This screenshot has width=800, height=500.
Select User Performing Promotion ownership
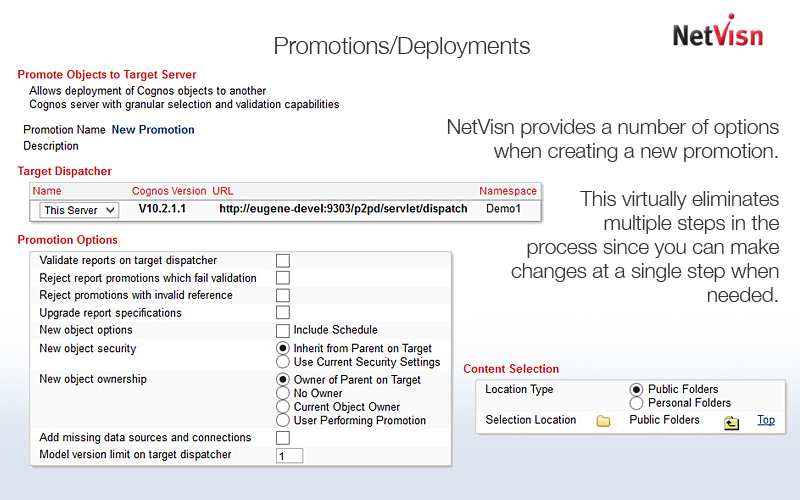point(283,421)
